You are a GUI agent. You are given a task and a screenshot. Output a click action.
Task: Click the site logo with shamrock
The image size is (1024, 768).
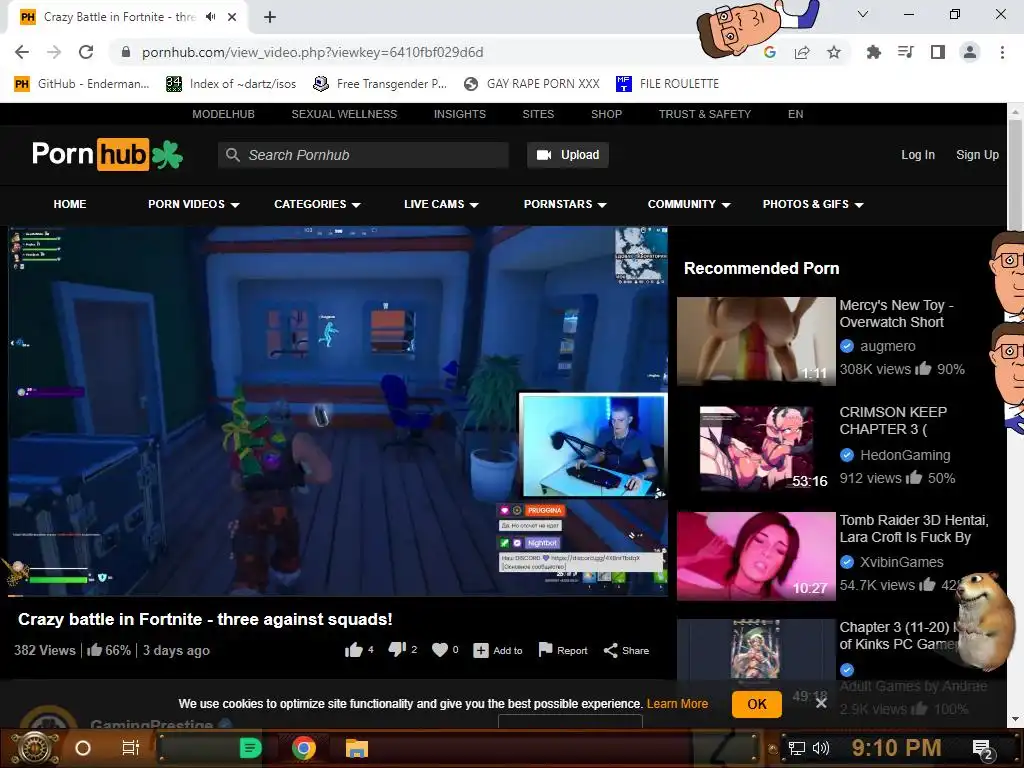pyautogui.click(x=107, y=155)
